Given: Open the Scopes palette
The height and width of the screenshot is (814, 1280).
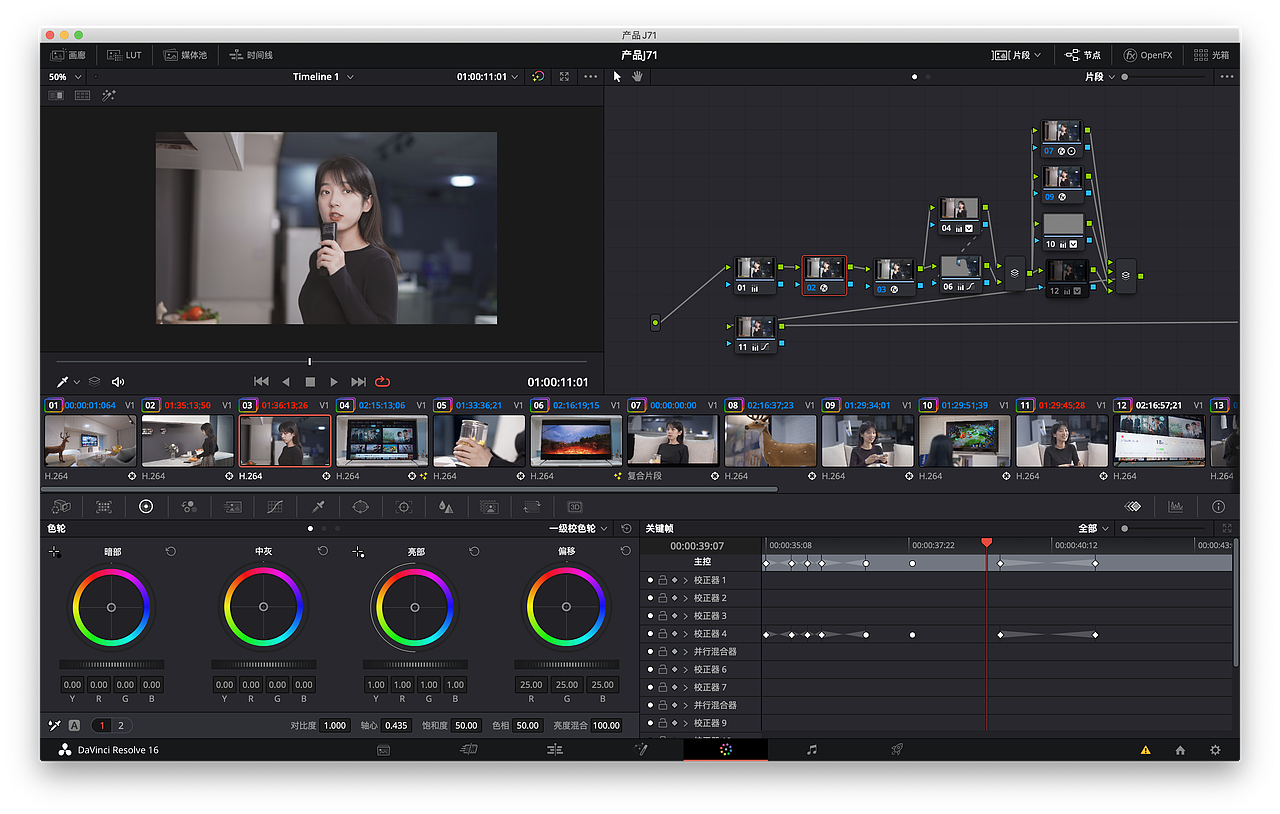Looking at the screenshot, I should pyautogui.click(x=1176, y=507).
